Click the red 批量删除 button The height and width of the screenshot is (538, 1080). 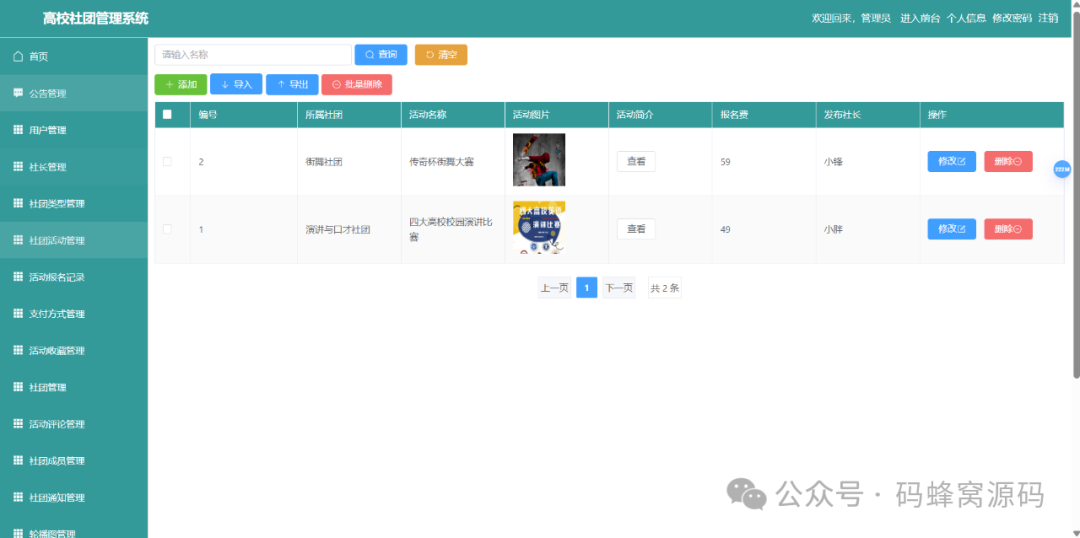(x=357, y=85)
